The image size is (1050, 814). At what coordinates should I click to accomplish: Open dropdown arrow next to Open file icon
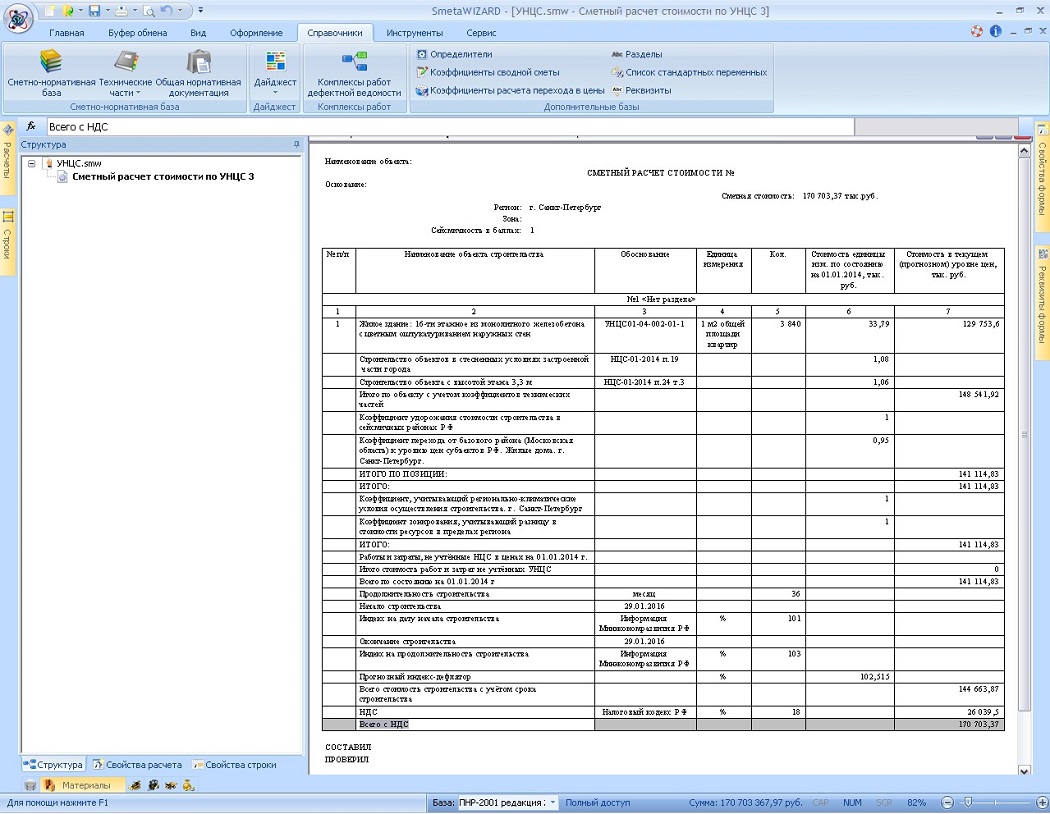(81, 10)
